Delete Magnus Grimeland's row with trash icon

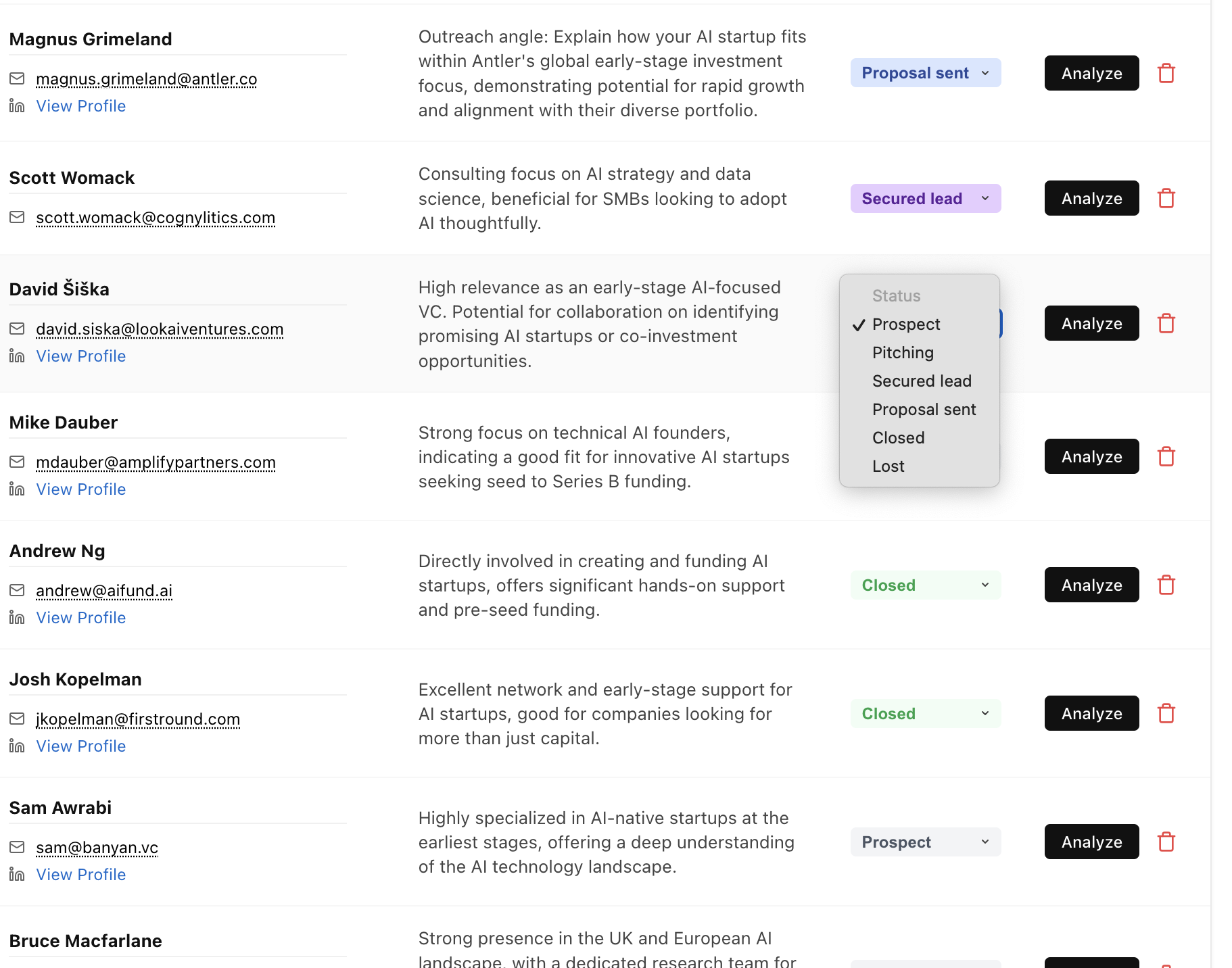tap(1166, 73)
